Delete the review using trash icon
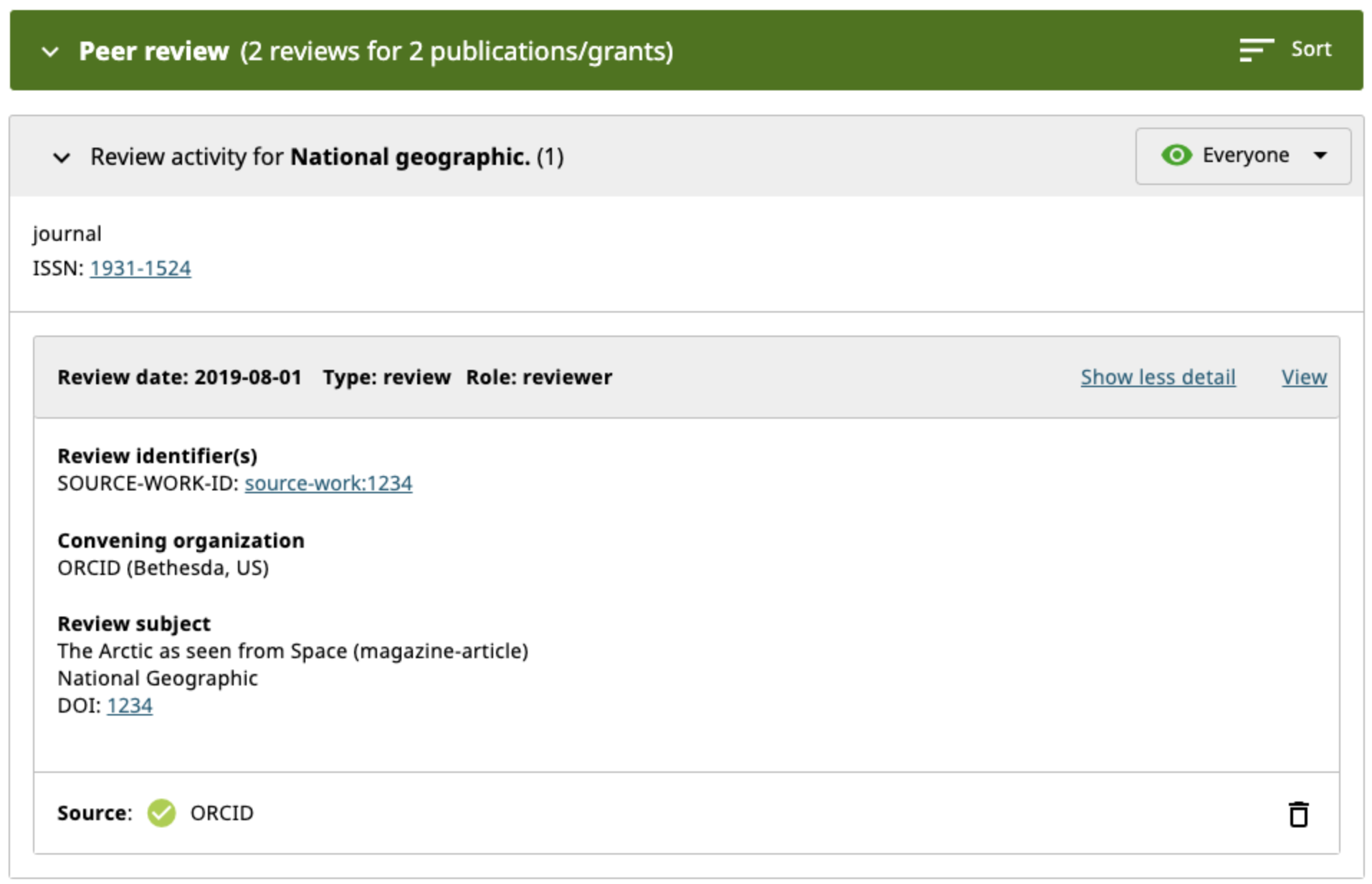1372x884 pixels. click(1298, 814)
